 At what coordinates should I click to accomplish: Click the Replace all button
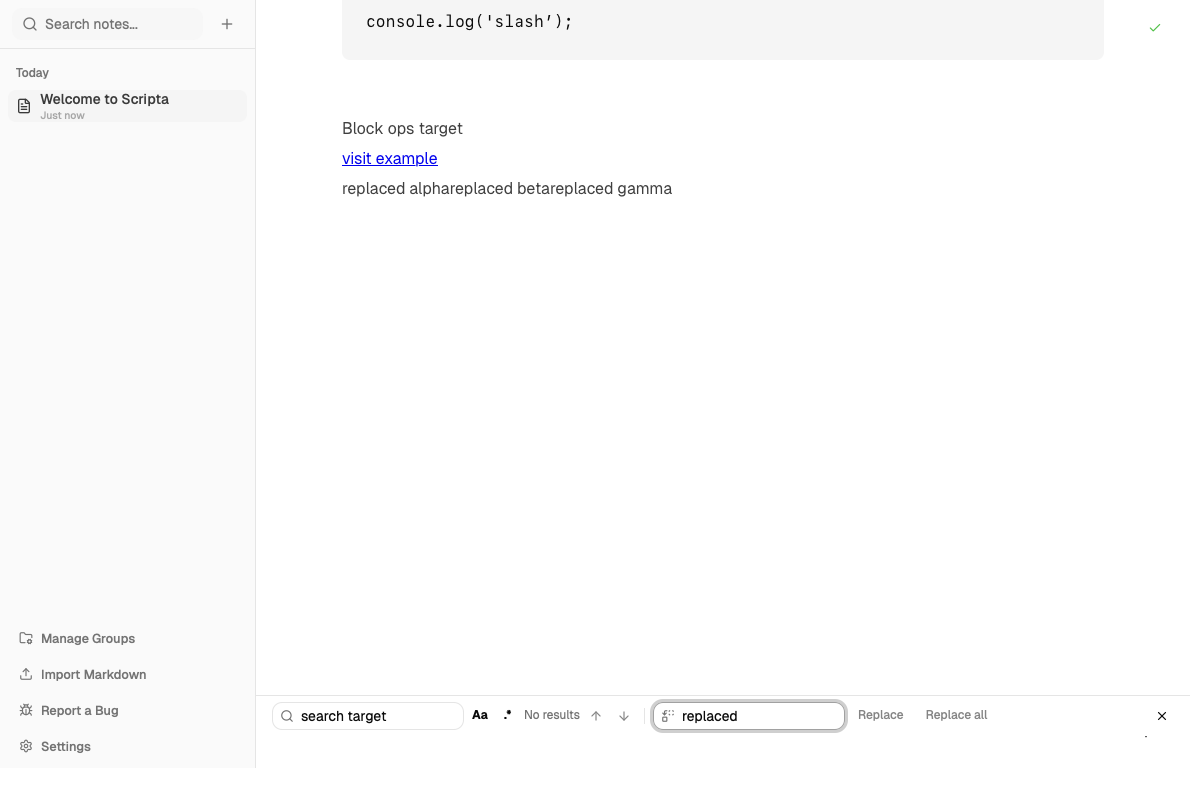pyautogui.click(x=956, y=714)
